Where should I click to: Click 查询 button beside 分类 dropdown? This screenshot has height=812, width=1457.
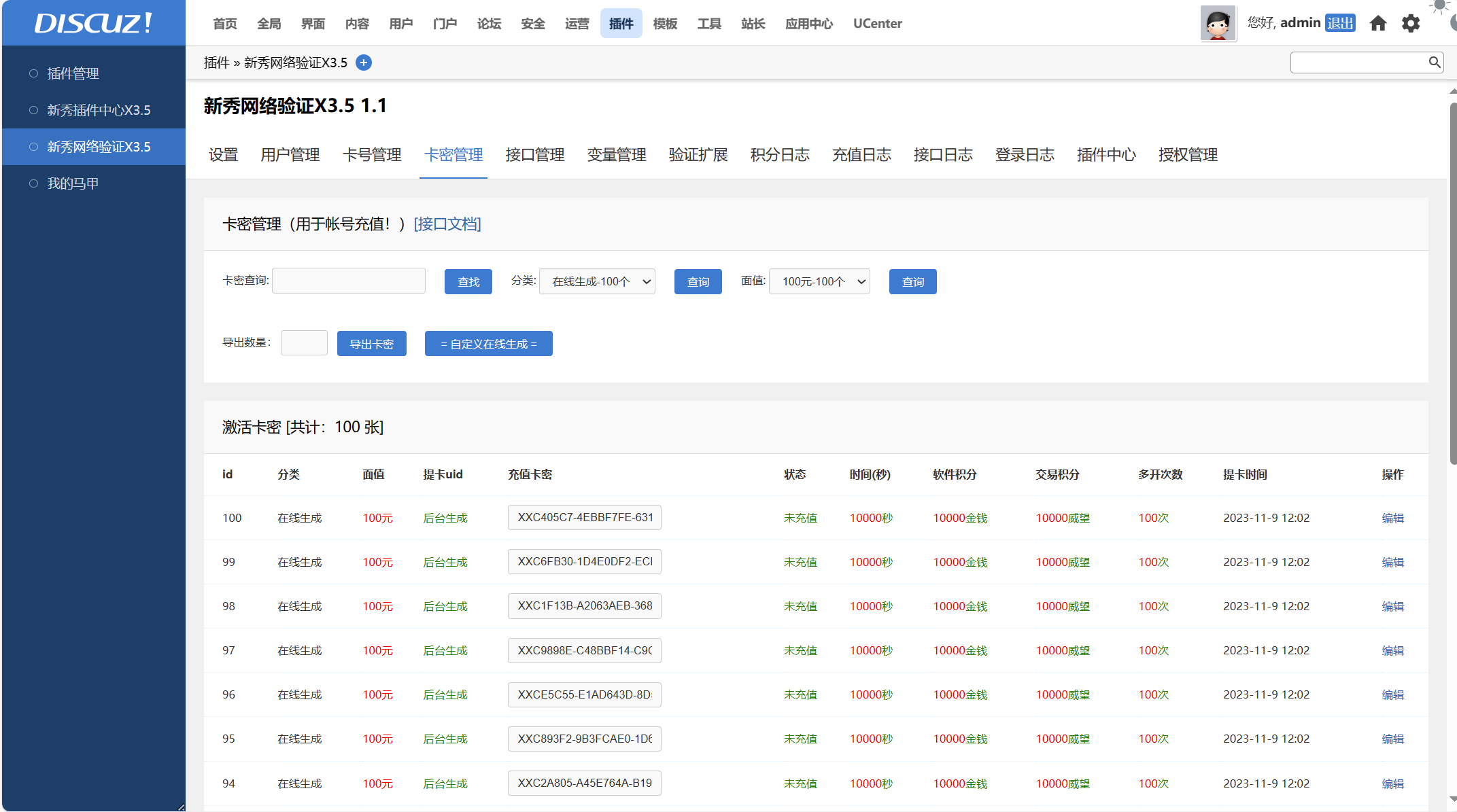point(698,281)
